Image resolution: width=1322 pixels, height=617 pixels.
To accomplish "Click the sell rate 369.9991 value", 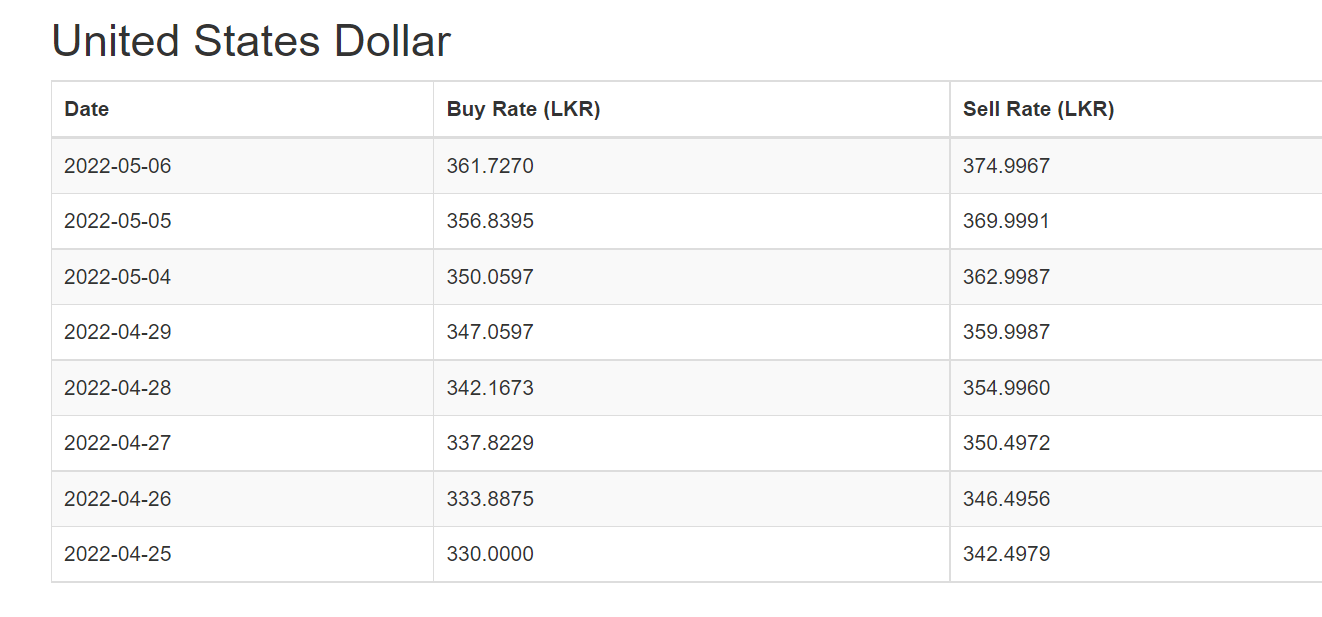I will 1006,221.
